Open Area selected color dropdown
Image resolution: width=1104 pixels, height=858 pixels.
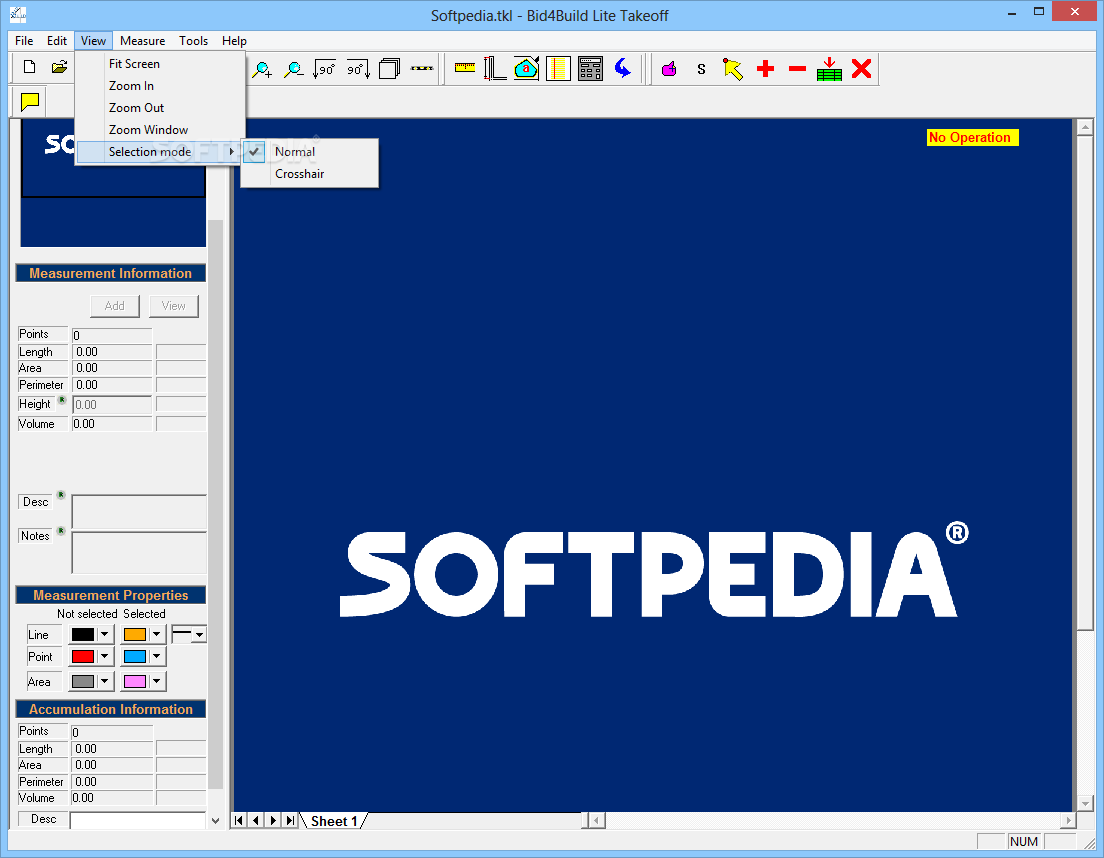(156, 681)
